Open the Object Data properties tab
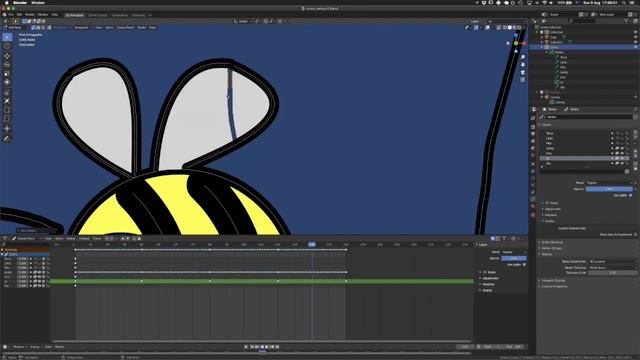Screen dimensions: 640x360 click(533, 199)
